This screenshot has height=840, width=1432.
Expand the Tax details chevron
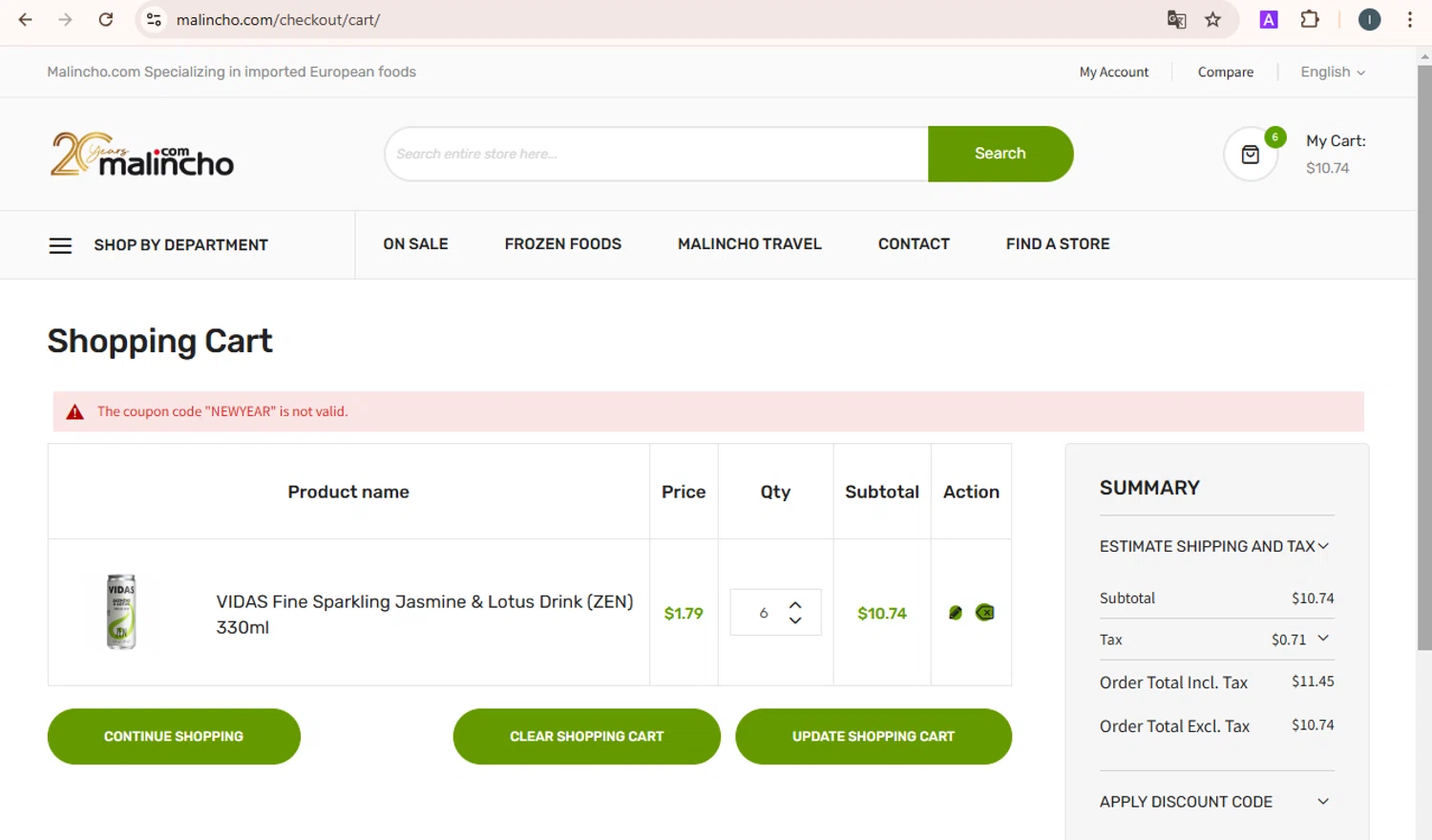[x=1323, y=639]
